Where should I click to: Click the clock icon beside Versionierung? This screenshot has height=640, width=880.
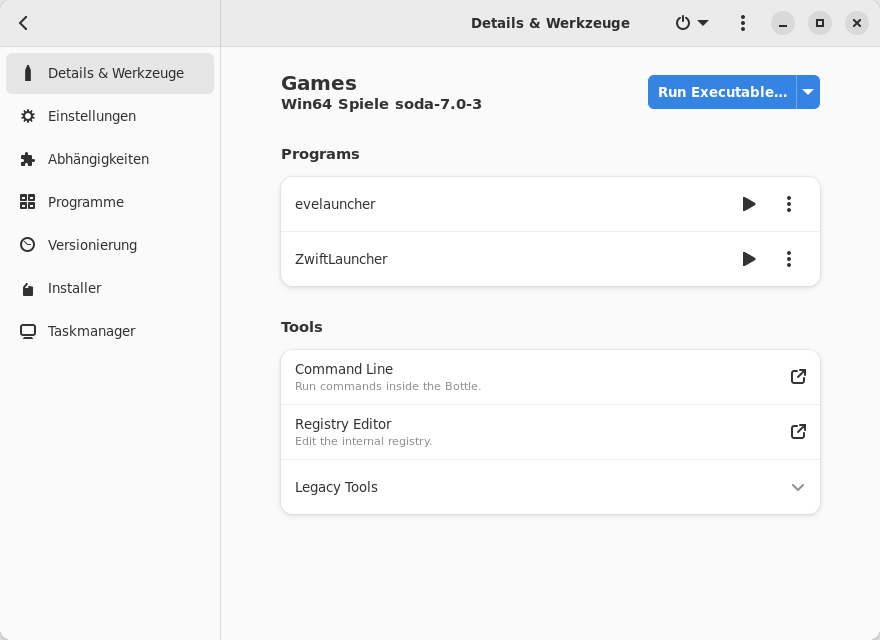click(x=28, y=245)
